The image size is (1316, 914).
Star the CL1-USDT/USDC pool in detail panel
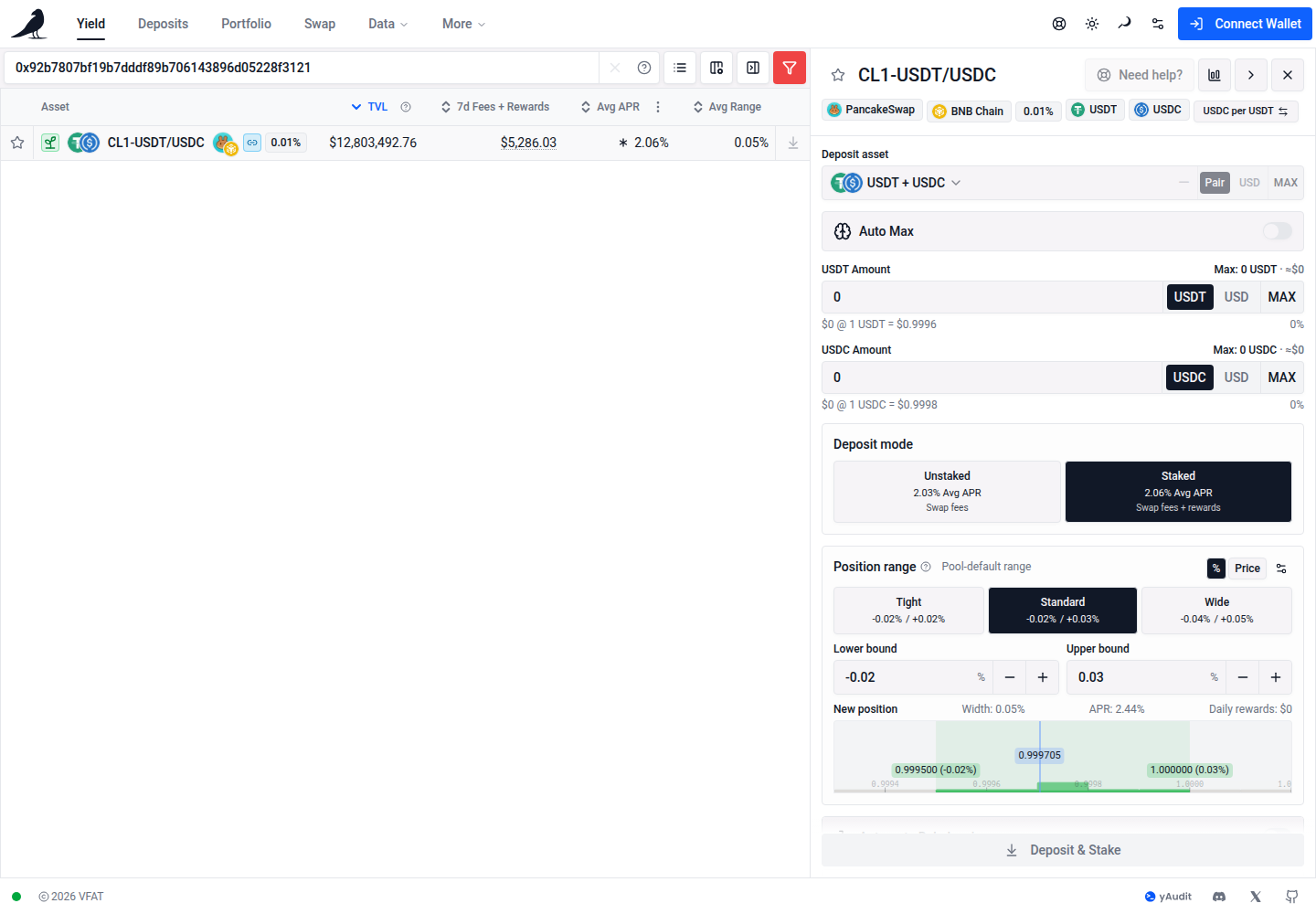click(838, 75)
